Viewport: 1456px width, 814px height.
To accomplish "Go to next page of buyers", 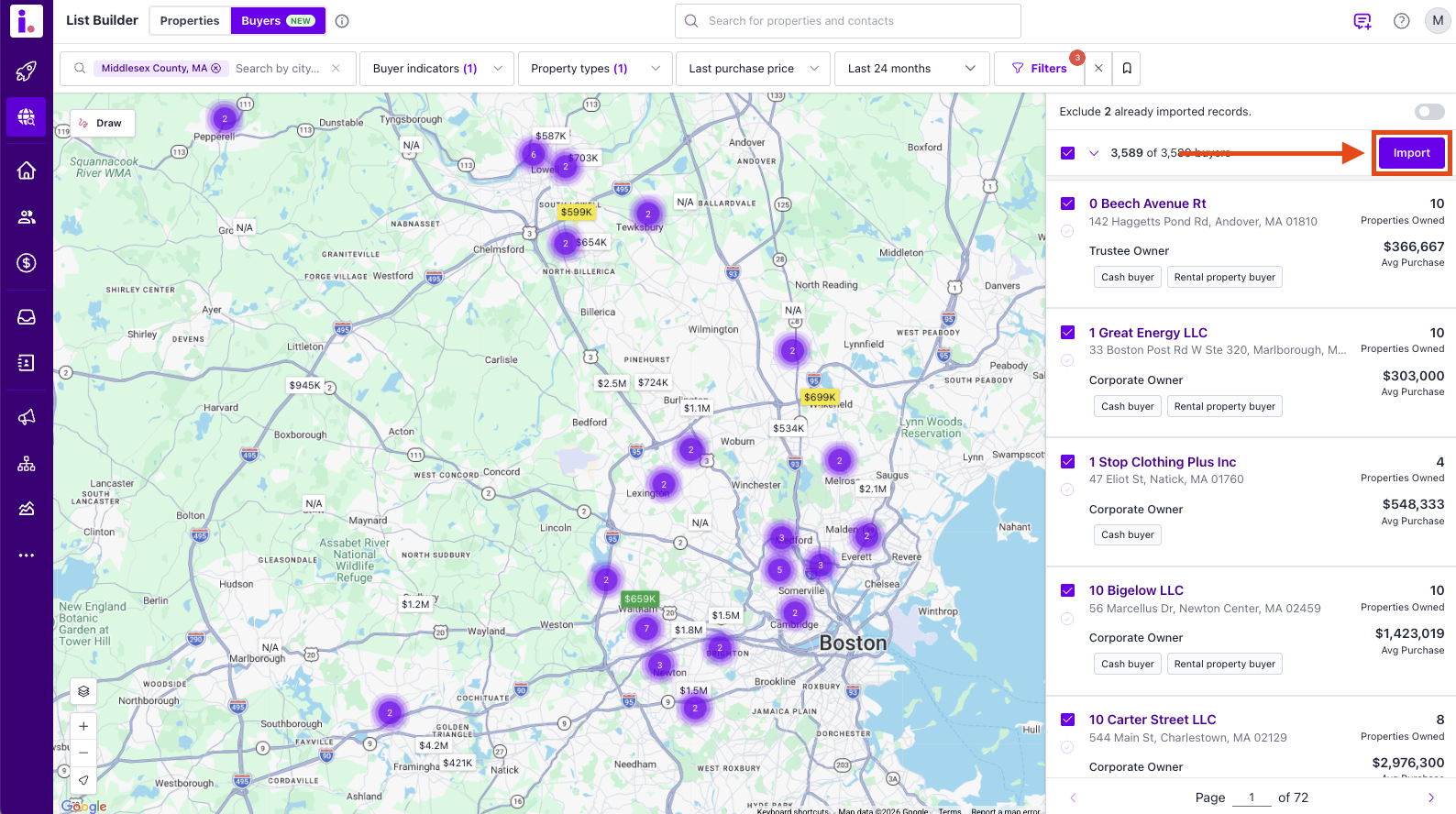I will [1430, 797].
